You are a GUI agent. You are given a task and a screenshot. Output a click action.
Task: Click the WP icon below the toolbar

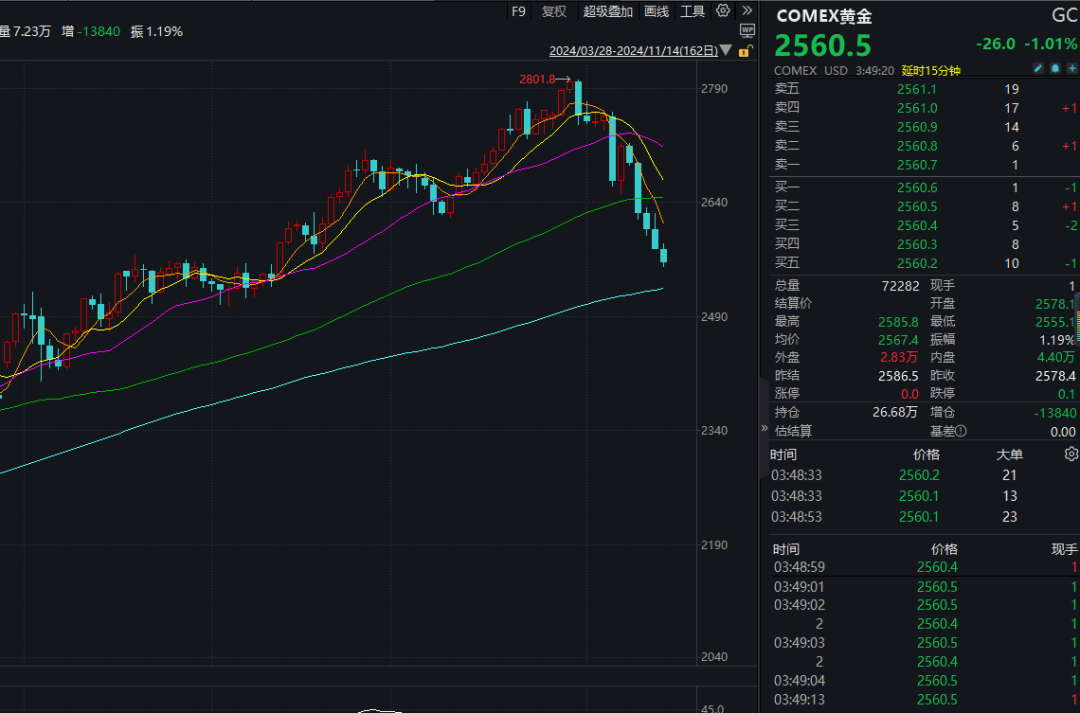pyautogui.click(x=746, y=31)
